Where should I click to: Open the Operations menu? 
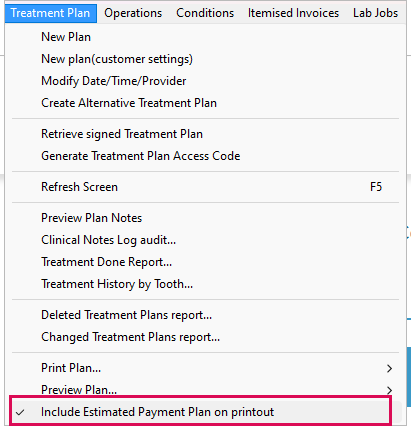133,13
